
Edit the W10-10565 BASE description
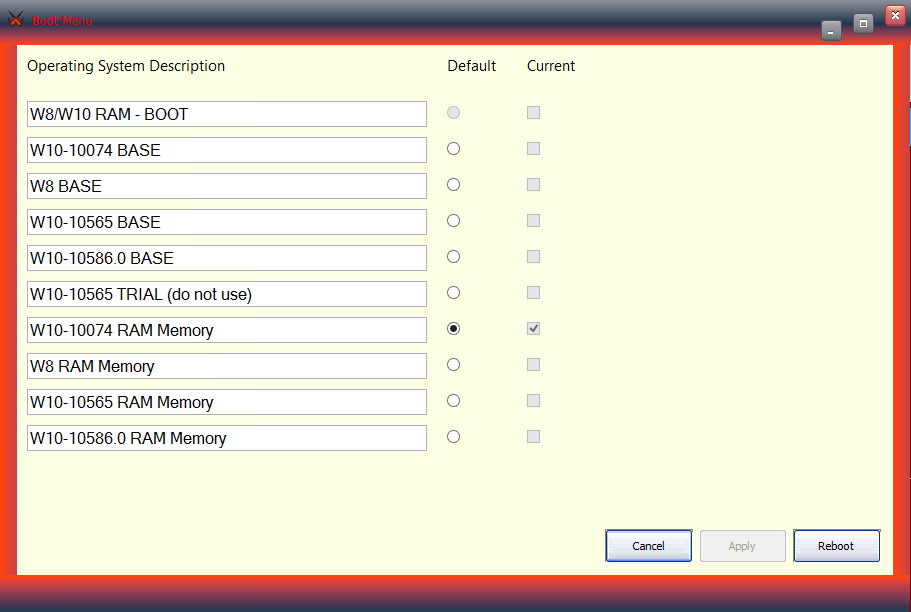(x=227, y=222)
